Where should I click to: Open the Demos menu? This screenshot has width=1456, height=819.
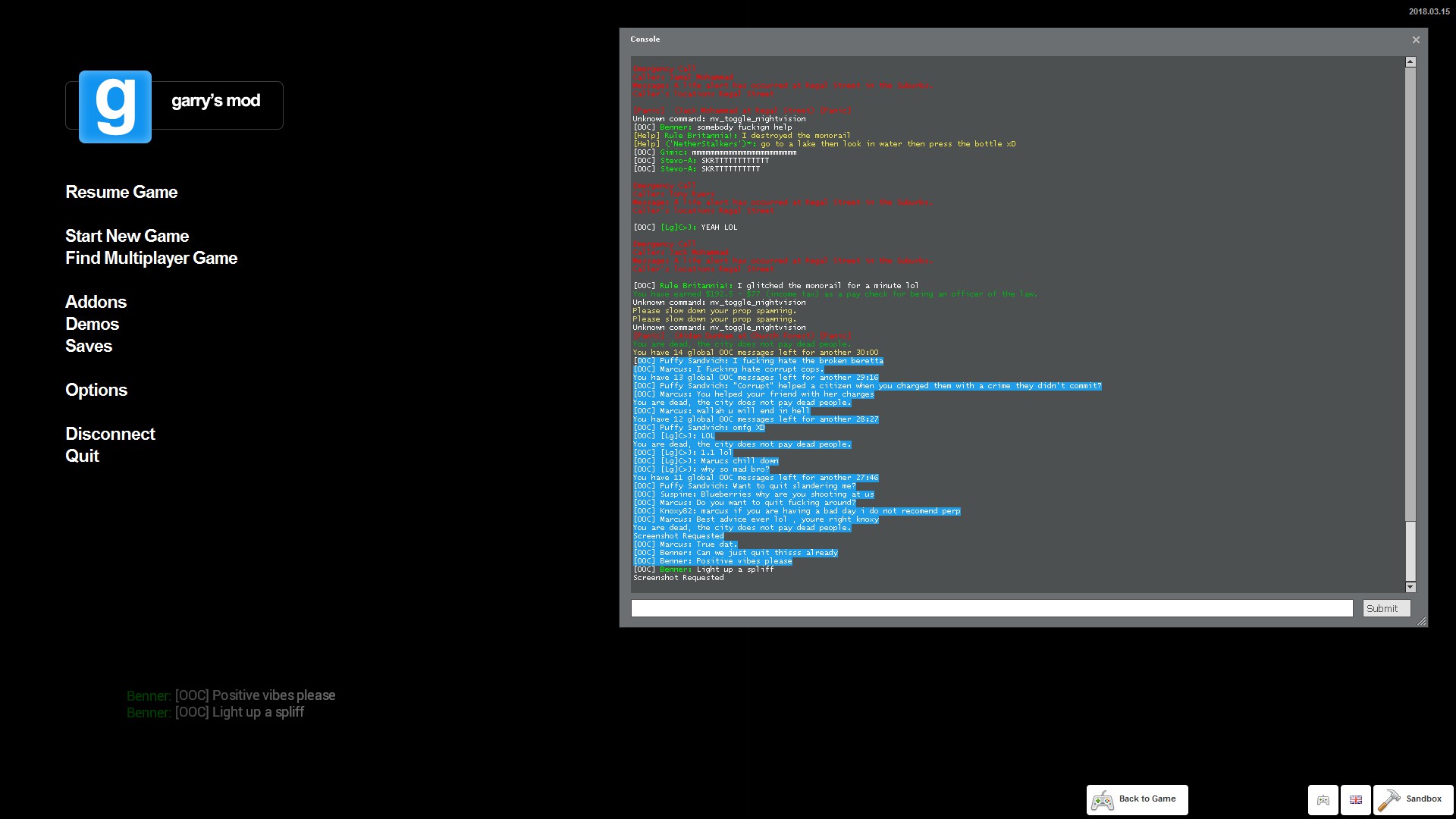(x=92, y=324)
